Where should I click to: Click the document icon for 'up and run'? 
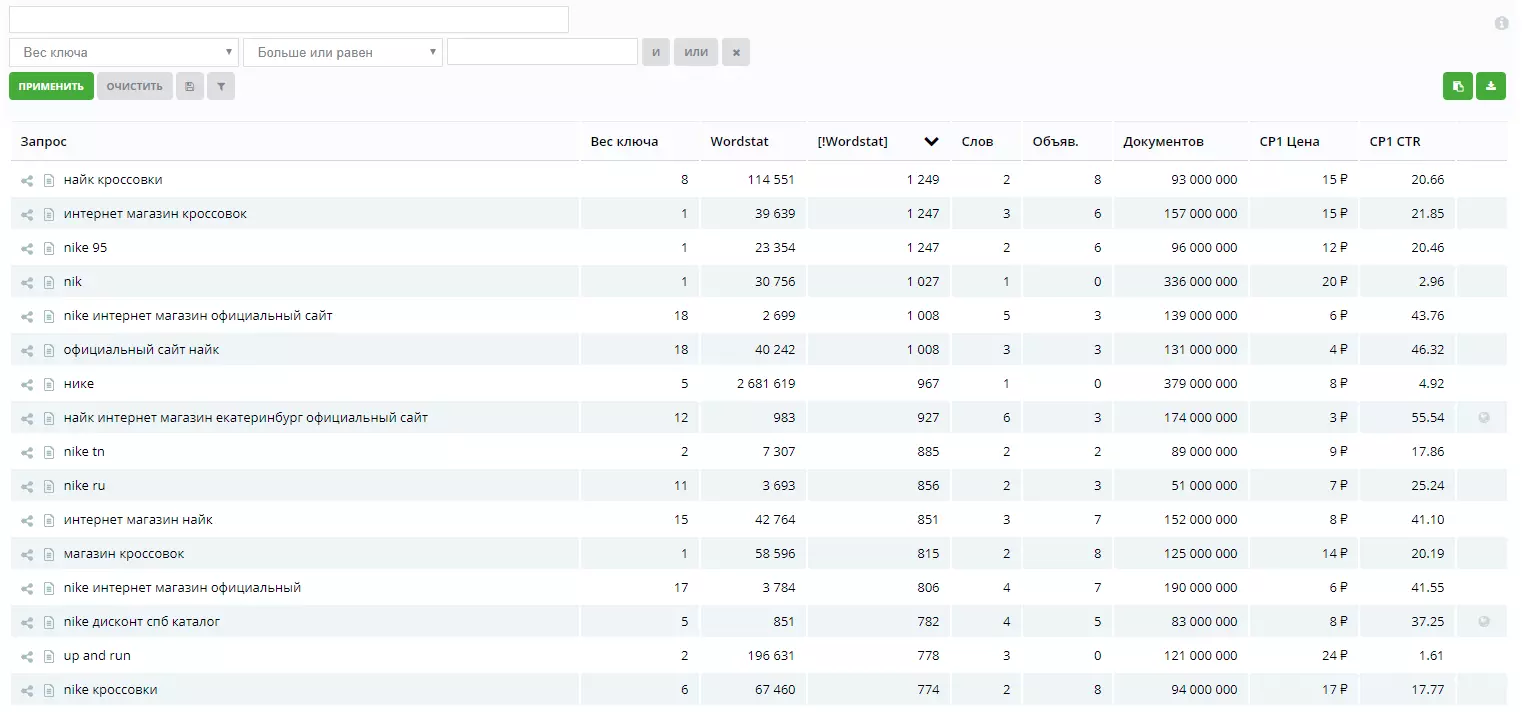click(48, 656)
